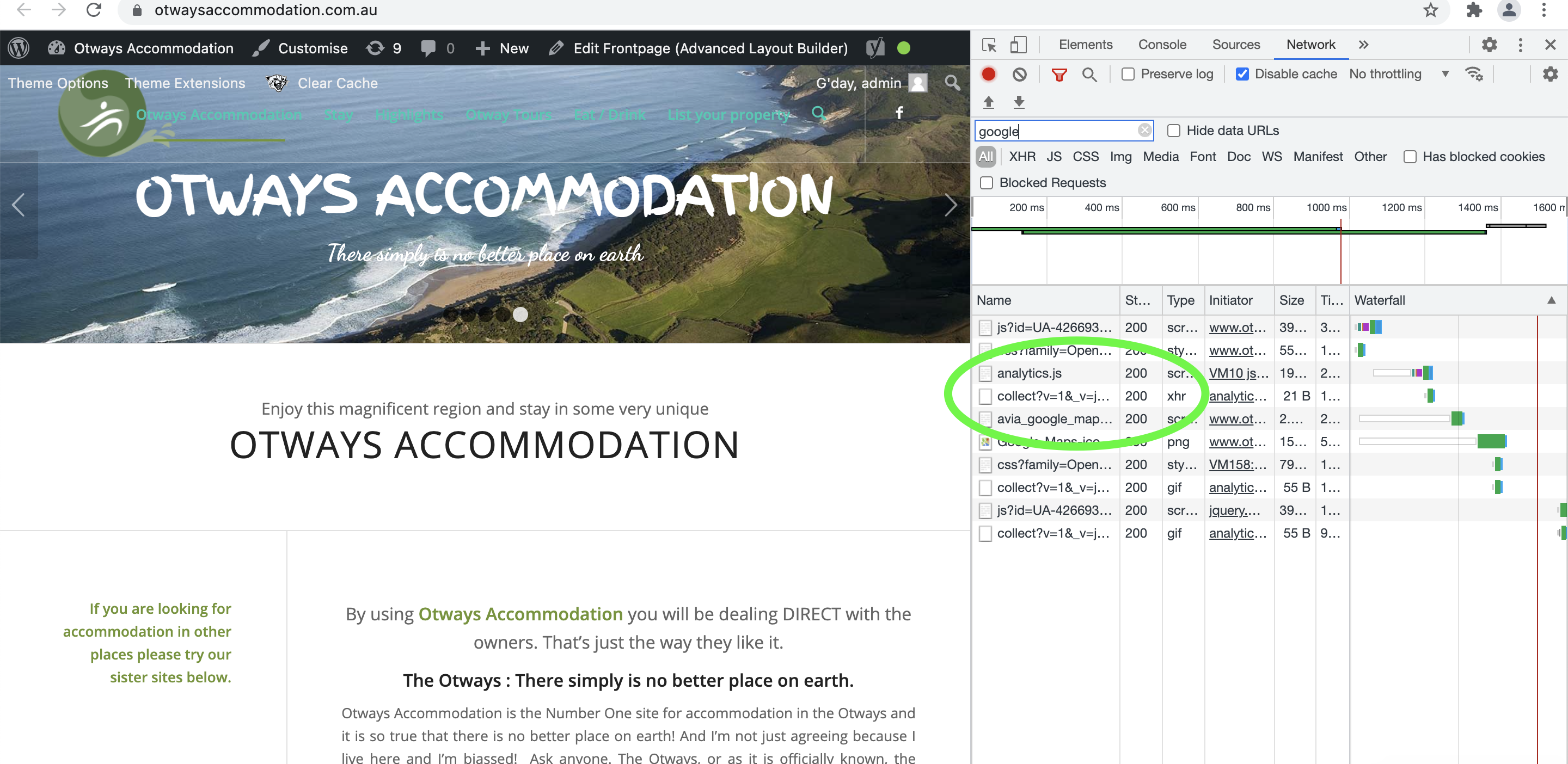The height and width of the screenshot is (764, 1568).
Task: Filter requests by XHR
Action: 1022,157
